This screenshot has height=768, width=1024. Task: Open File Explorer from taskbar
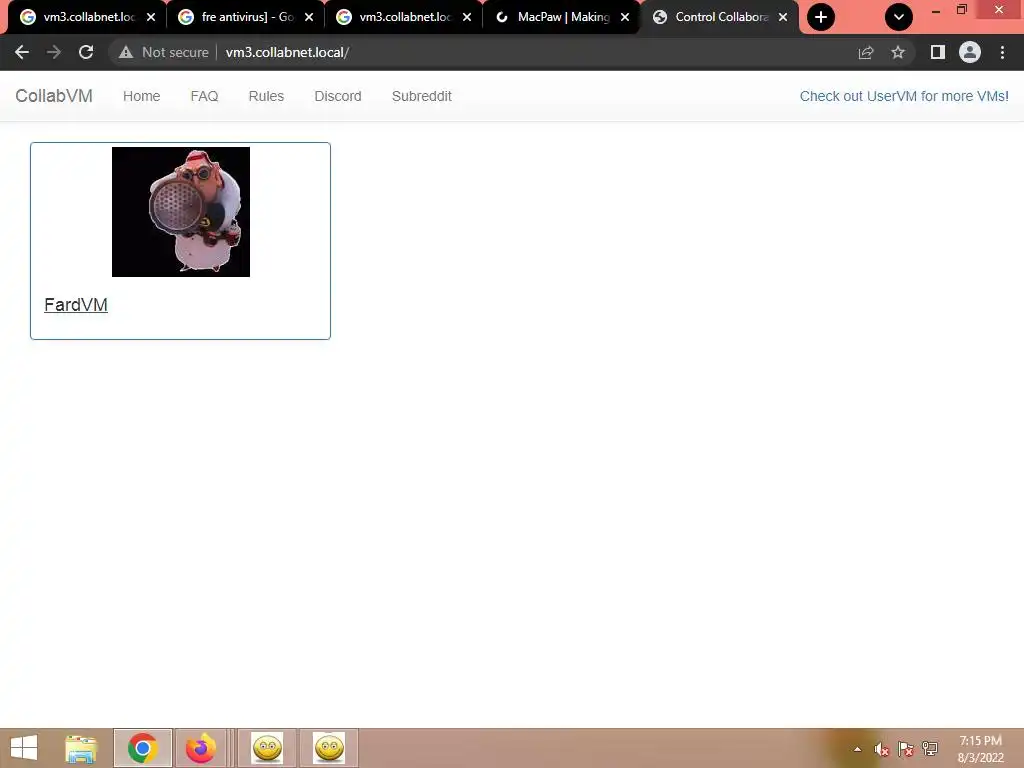point(81,748)
